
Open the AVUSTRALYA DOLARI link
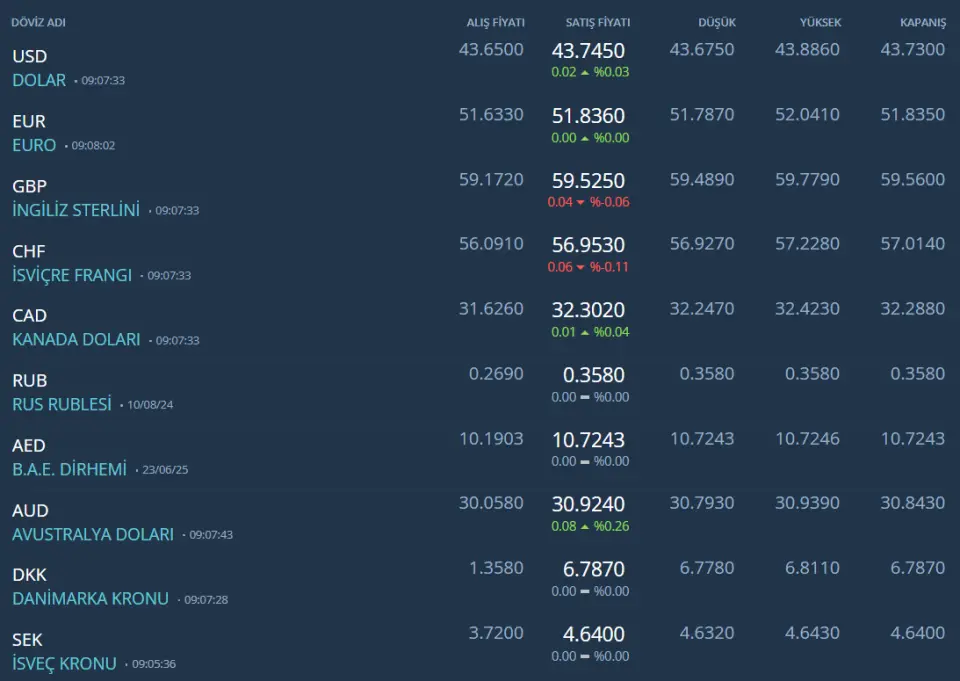click(93, 534)
